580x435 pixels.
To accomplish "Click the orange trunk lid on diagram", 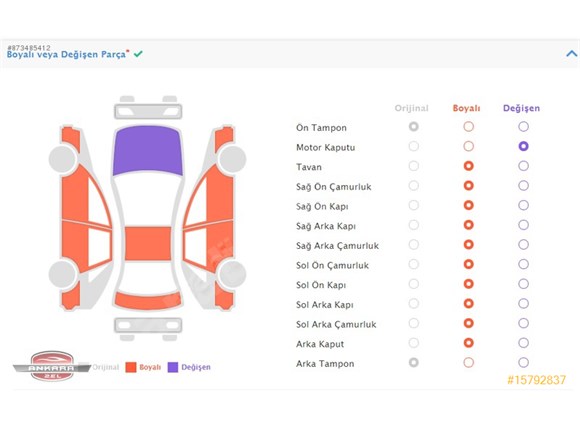I will coord(148,301).
